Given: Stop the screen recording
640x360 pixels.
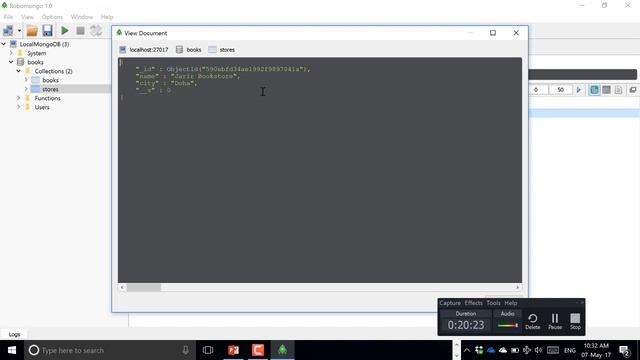Looking at the screenshot, I should (575, 321).
